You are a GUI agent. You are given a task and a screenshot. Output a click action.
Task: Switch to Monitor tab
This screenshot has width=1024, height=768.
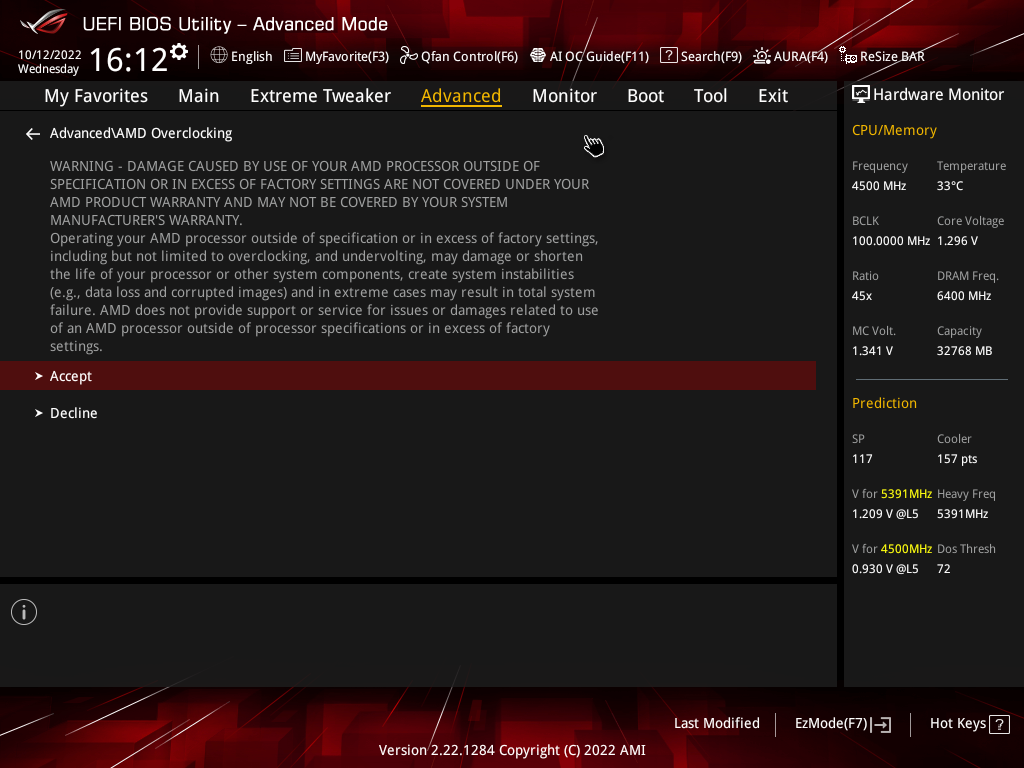(564, 96)
